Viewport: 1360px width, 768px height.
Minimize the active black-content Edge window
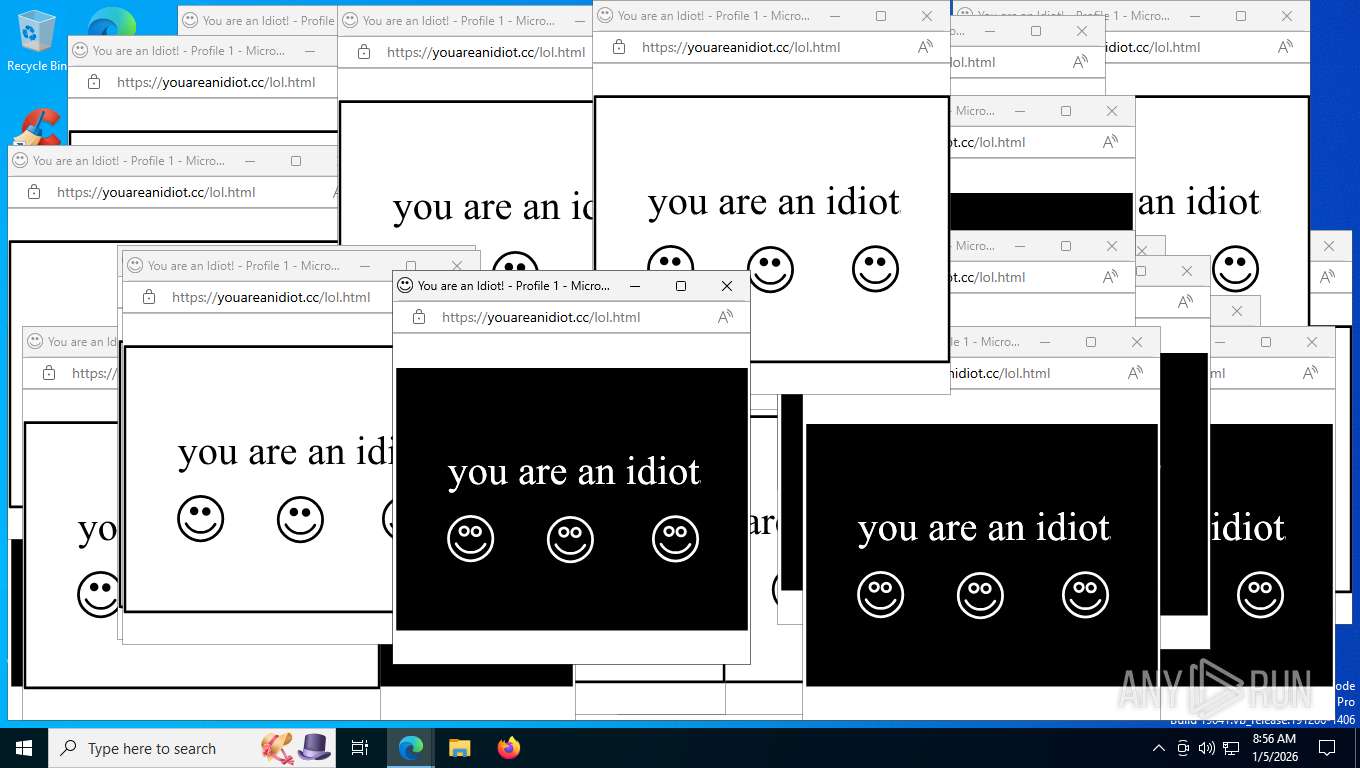pos(634,286)
